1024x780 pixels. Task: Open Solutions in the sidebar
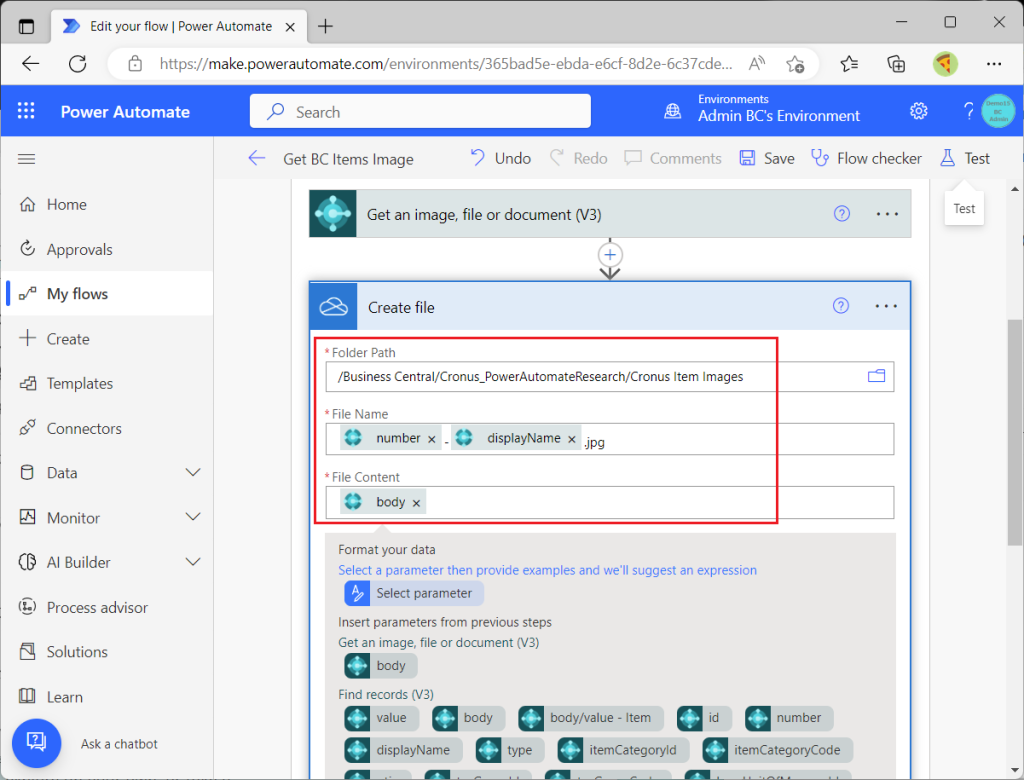click(x=108, y=652)
